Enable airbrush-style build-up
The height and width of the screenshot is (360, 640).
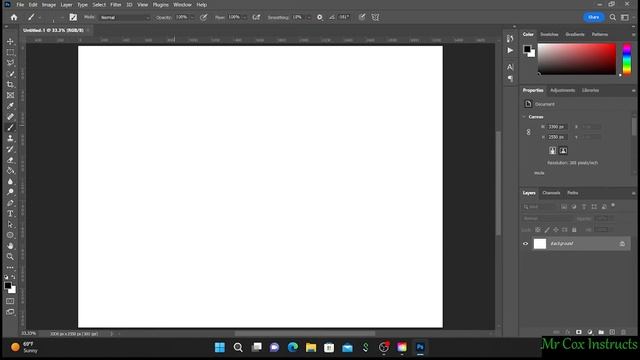point(256,17)
